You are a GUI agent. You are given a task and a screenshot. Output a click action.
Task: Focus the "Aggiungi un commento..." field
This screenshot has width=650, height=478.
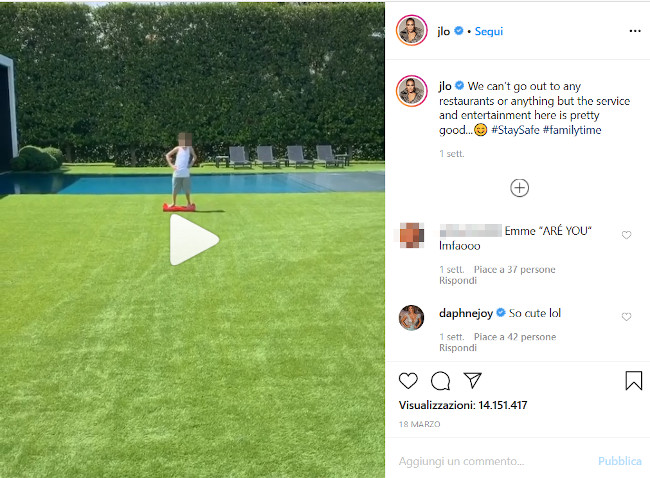(493, 461)
